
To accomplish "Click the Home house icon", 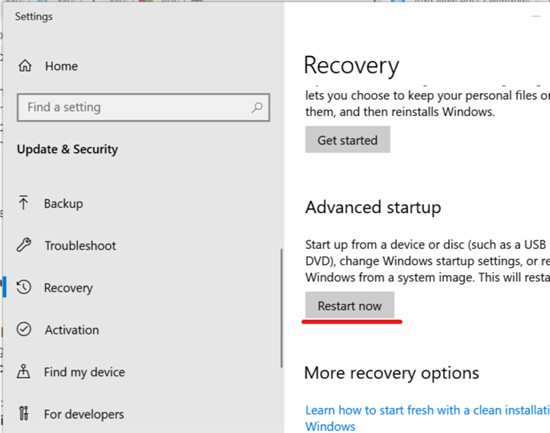I will [x=25, y=66].
